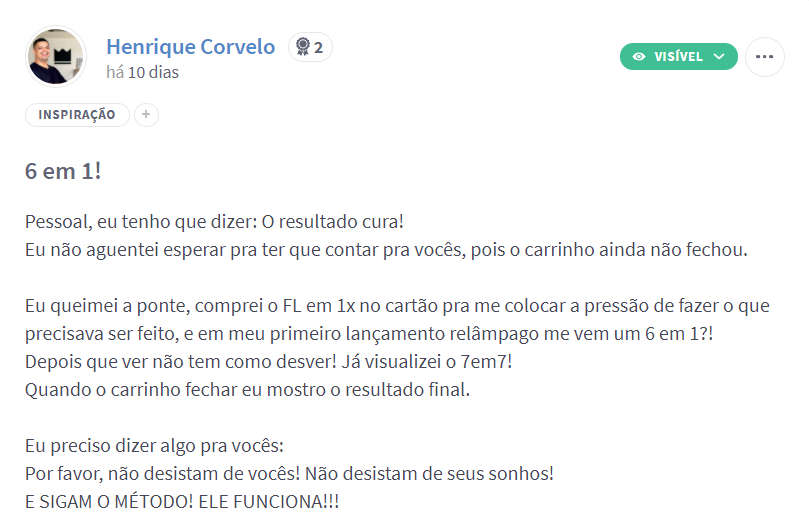Click the line starting 'Eu queimei a ponte'
The height and width of the screenshot is (532, 809).
(x=397, y=306)
